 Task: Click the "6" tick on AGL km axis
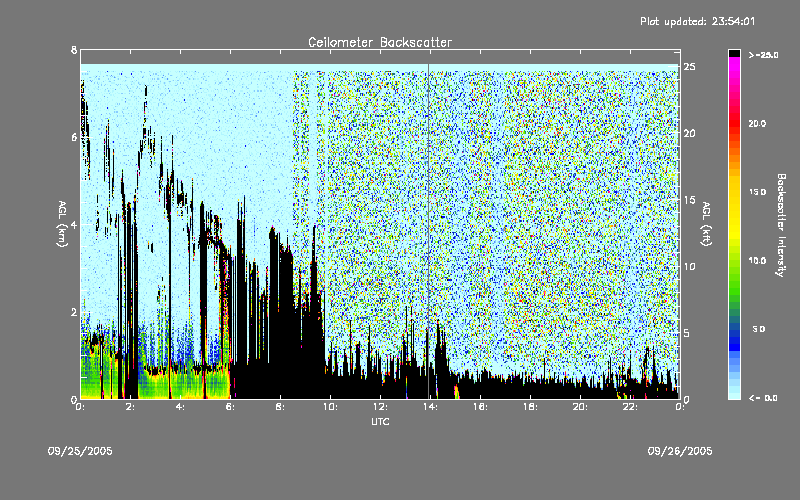pyautogui.click(x=74, y=137)
